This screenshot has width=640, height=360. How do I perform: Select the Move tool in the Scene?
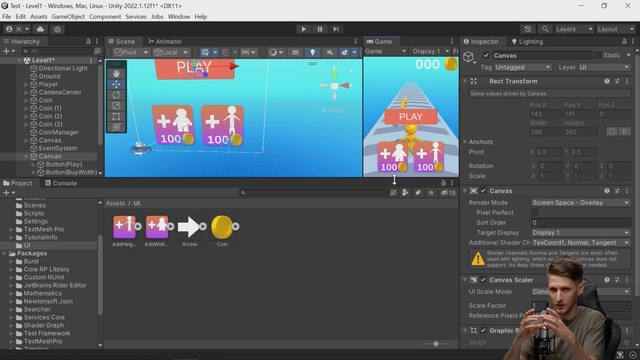point(116,84)
